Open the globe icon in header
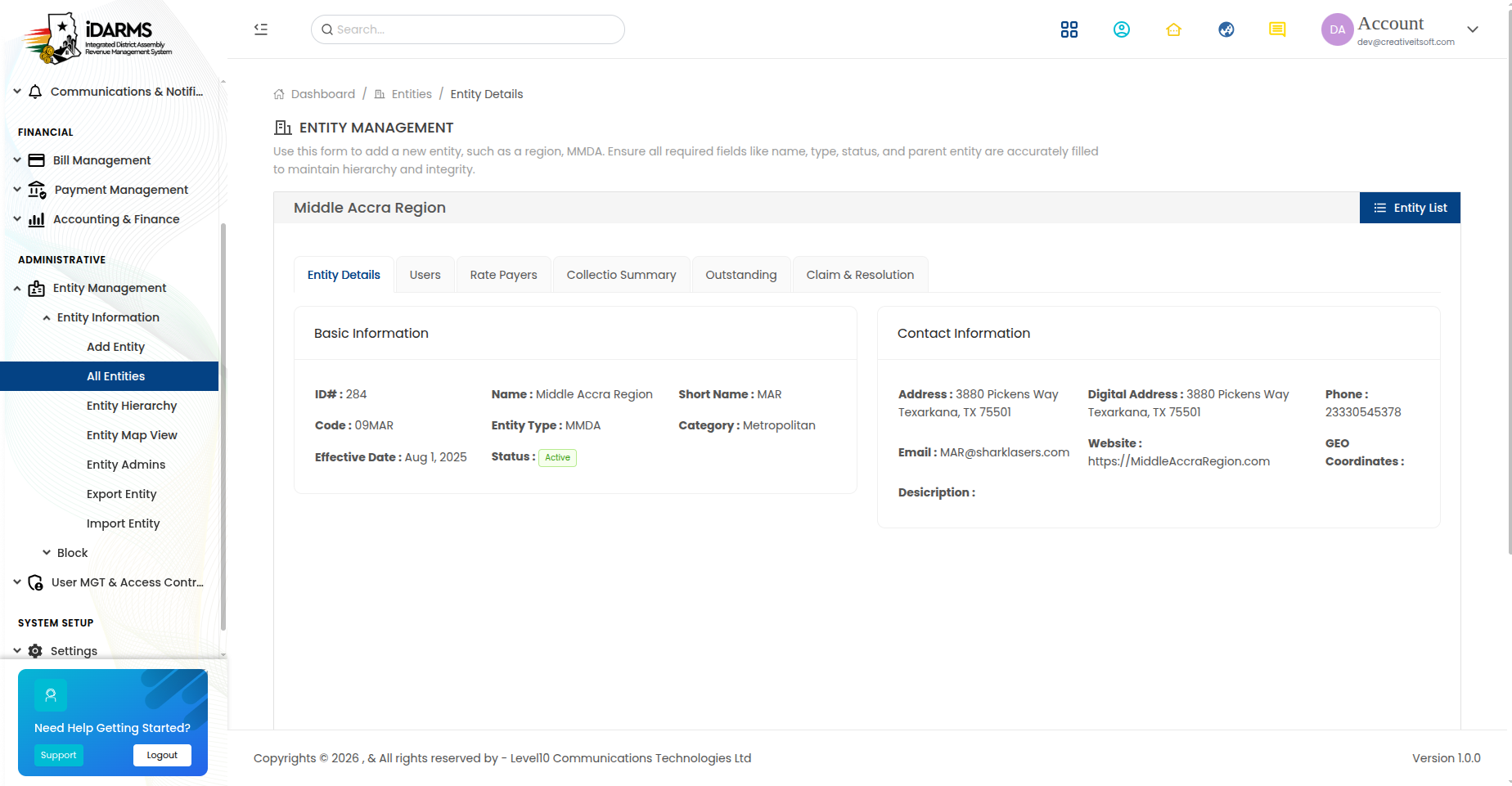This screenshot has width=1512, height=786. (x=1226, y=29)
